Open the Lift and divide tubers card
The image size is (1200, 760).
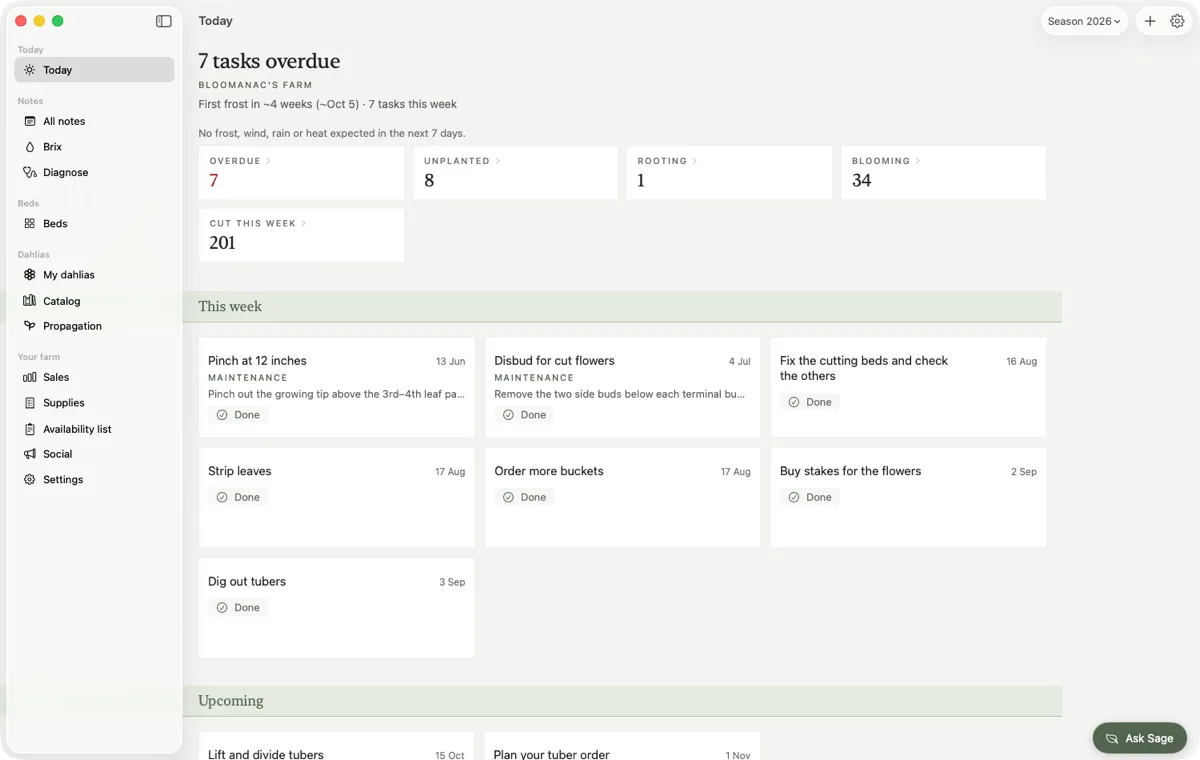click(337, 746)
